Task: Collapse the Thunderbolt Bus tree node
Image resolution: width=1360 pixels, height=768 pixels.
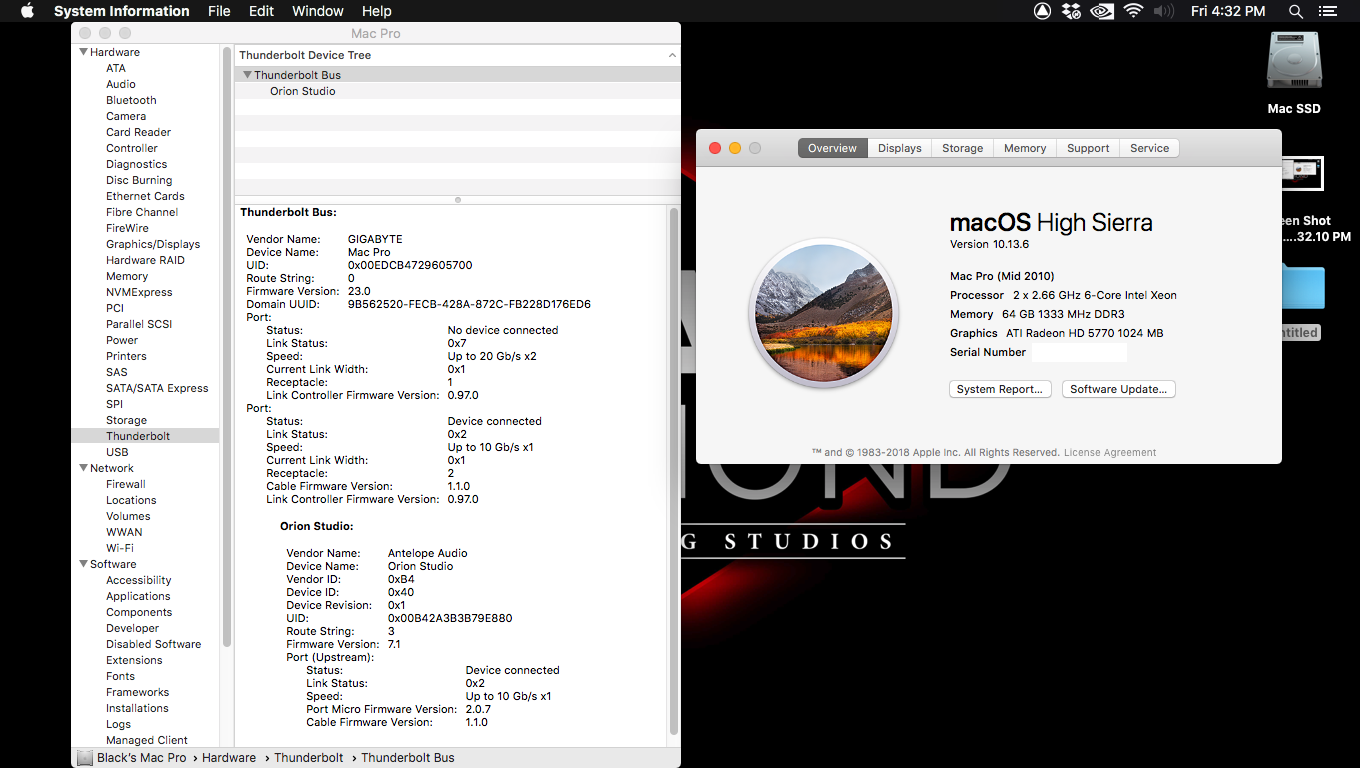Action: coord(247,75)
